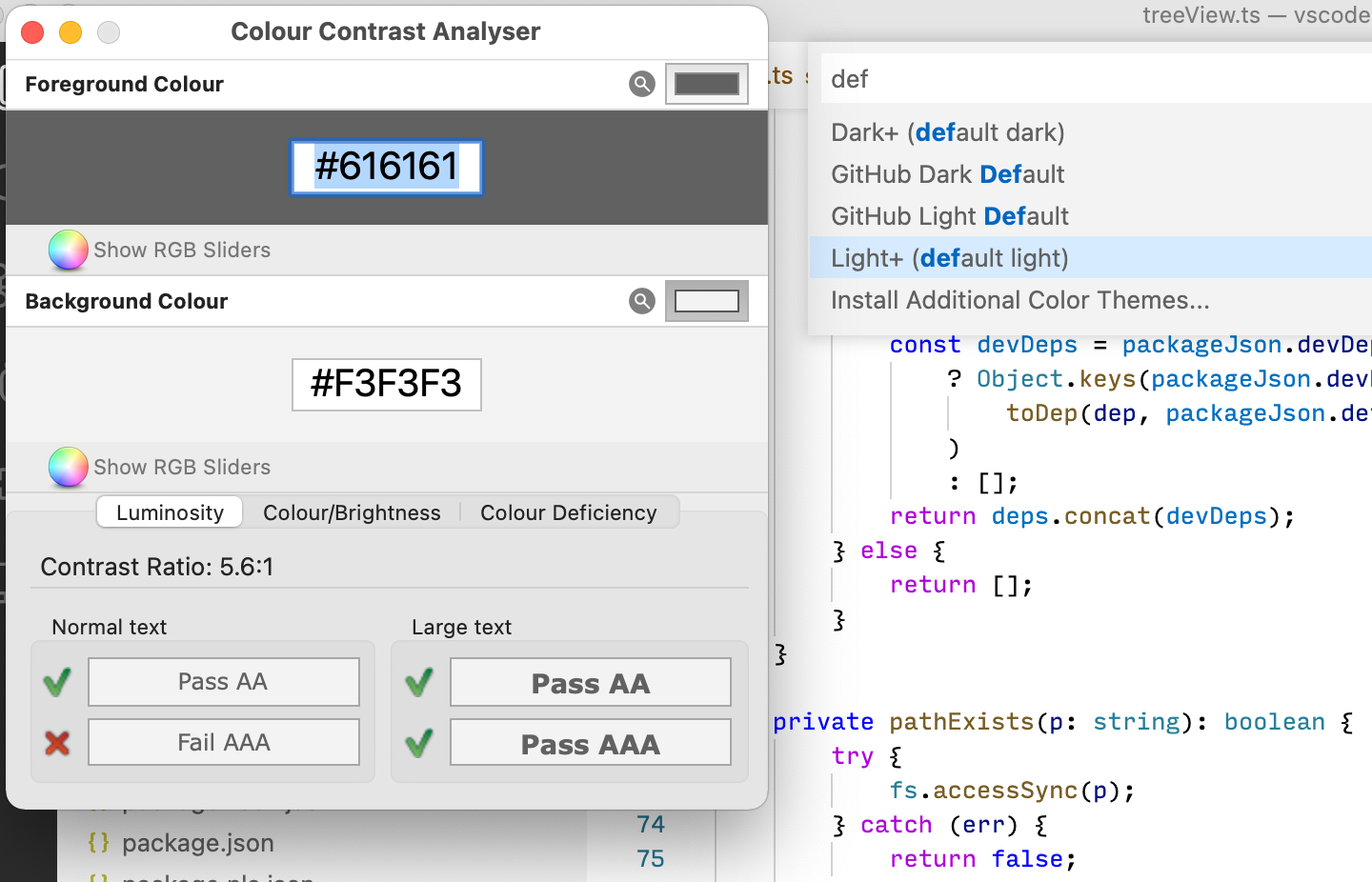Click green checkmark beside Pass AAA
The height and width of the screenshot is (882, 1372).
click(419, 743)
